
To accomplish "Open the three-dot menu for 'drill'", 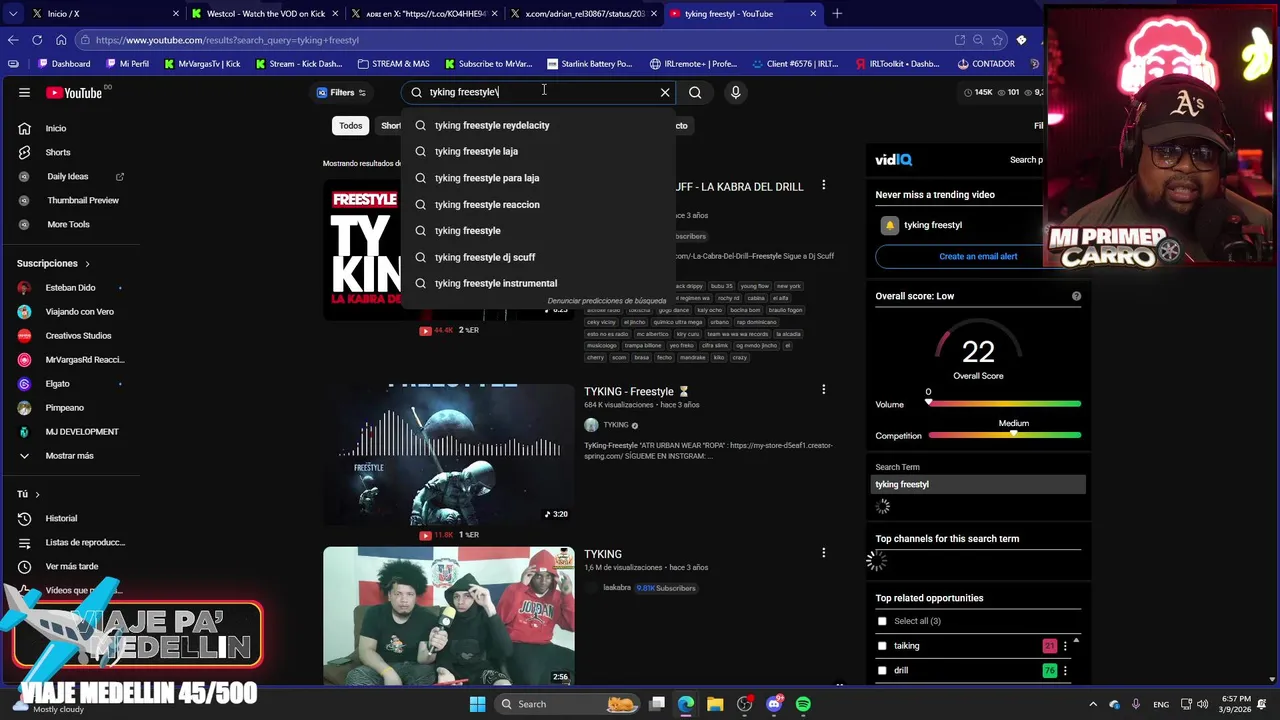I will tap(1065, 671).
